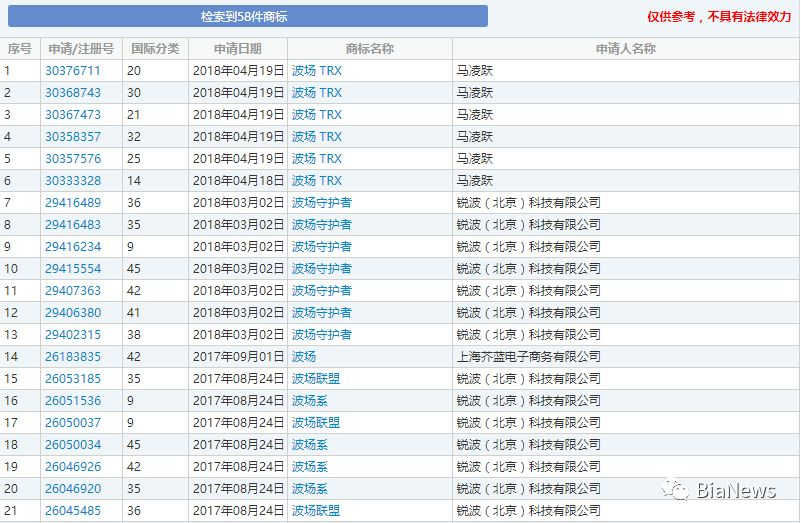Open 波场 TRX trademark in row 4

coord(317,136)
